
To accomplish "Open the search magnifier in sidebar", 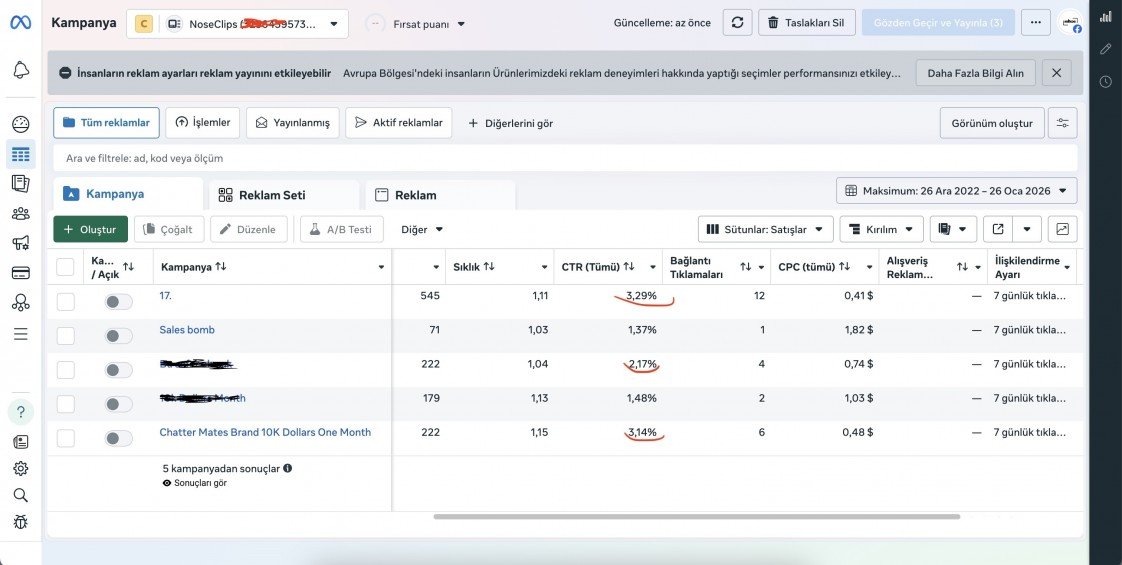I will click(x=21, y=495).
